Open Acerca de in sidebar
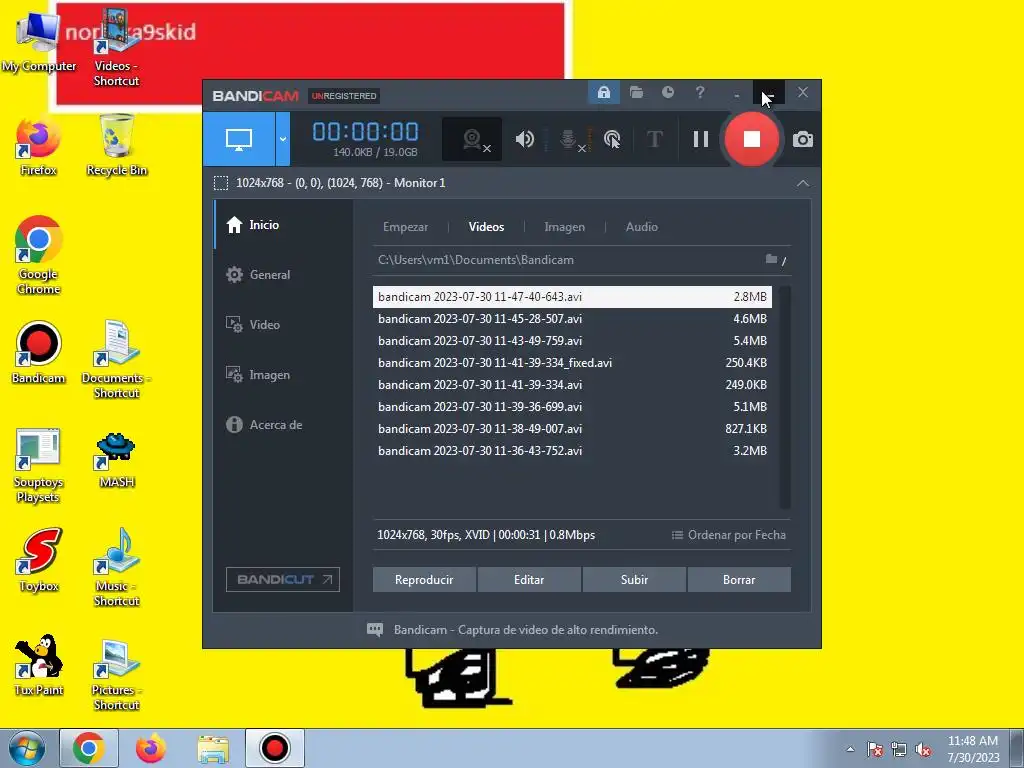1024x768 pixels. point(284,424)
